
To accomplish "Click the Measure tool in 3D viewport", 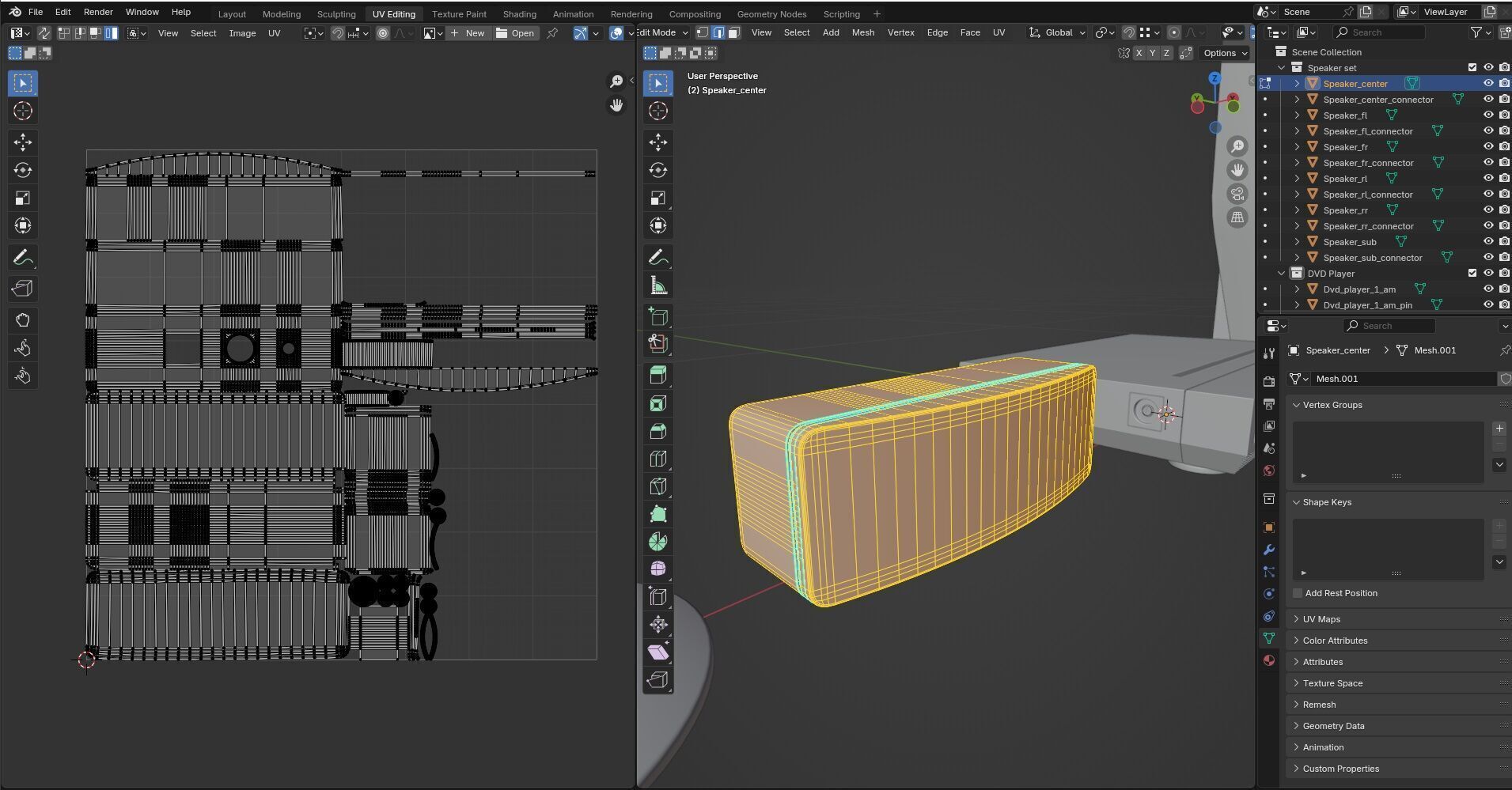I will pos(657,285).
